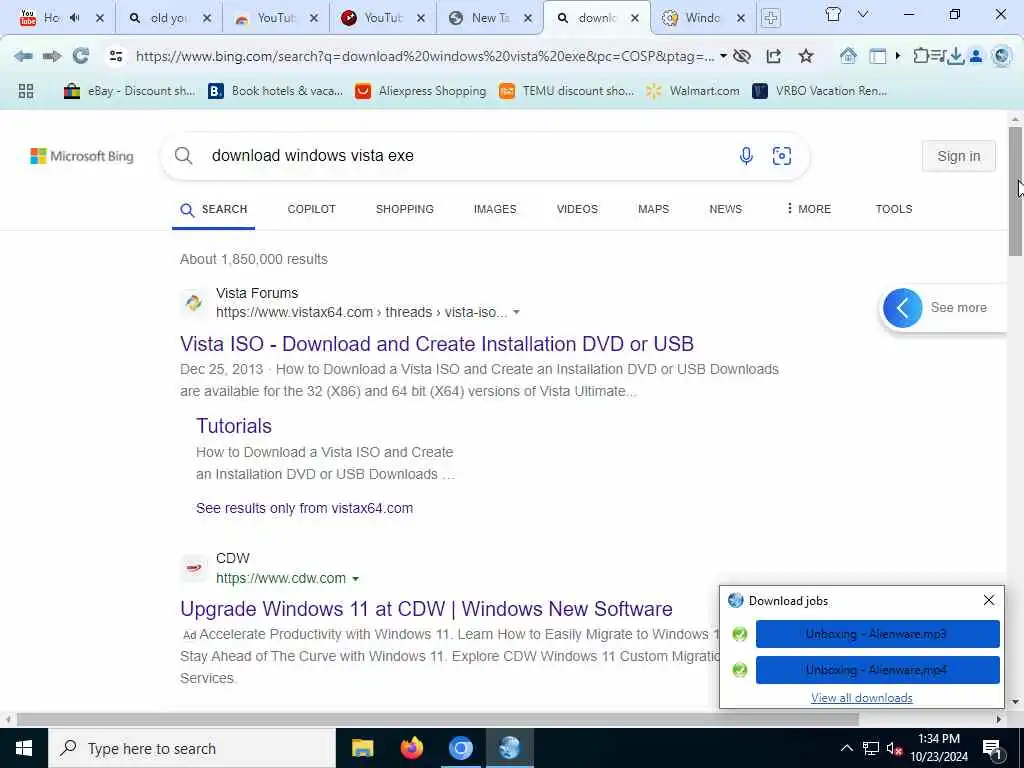The height and width of the screenshot is (768, 1024).
Task: Go to the browser home page icon
Action: [848, 56]
